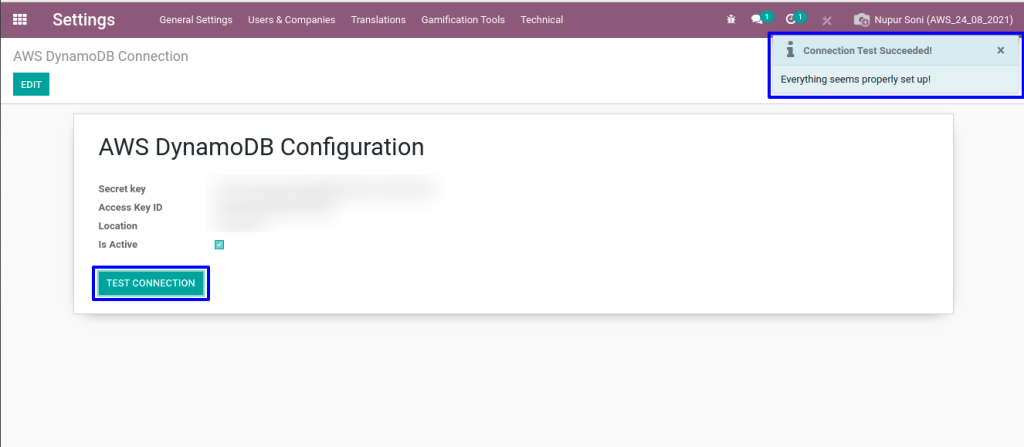Click the debug bug icon
The image size is (1024, 447).
[x=731, y=20]
